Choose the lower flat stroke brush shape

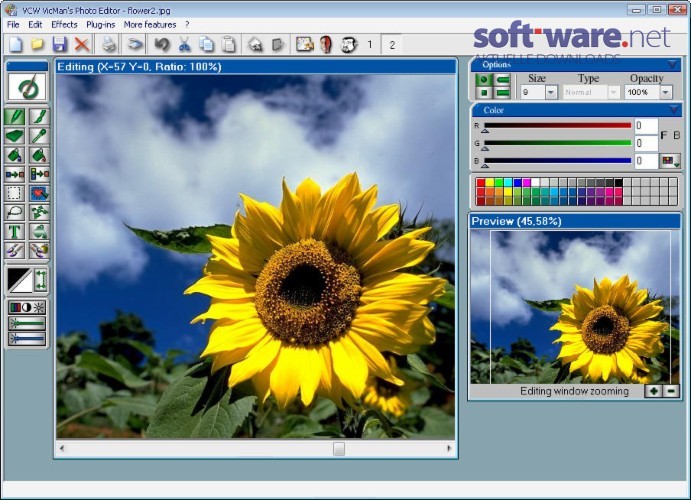coord(503,93)
